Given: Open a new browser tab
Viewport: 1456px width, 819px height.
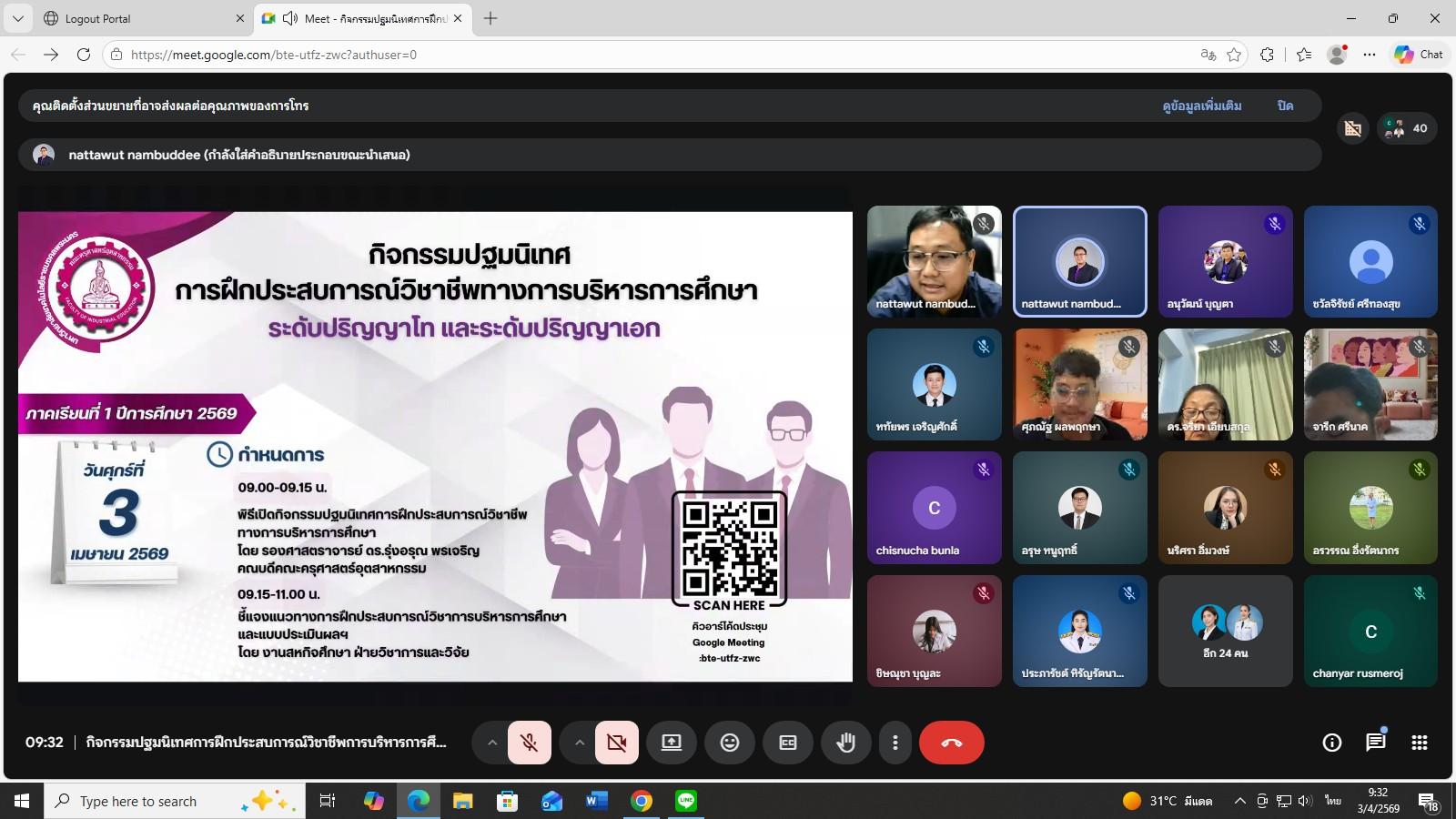Looking at the screenshot, I should (490, 18).
